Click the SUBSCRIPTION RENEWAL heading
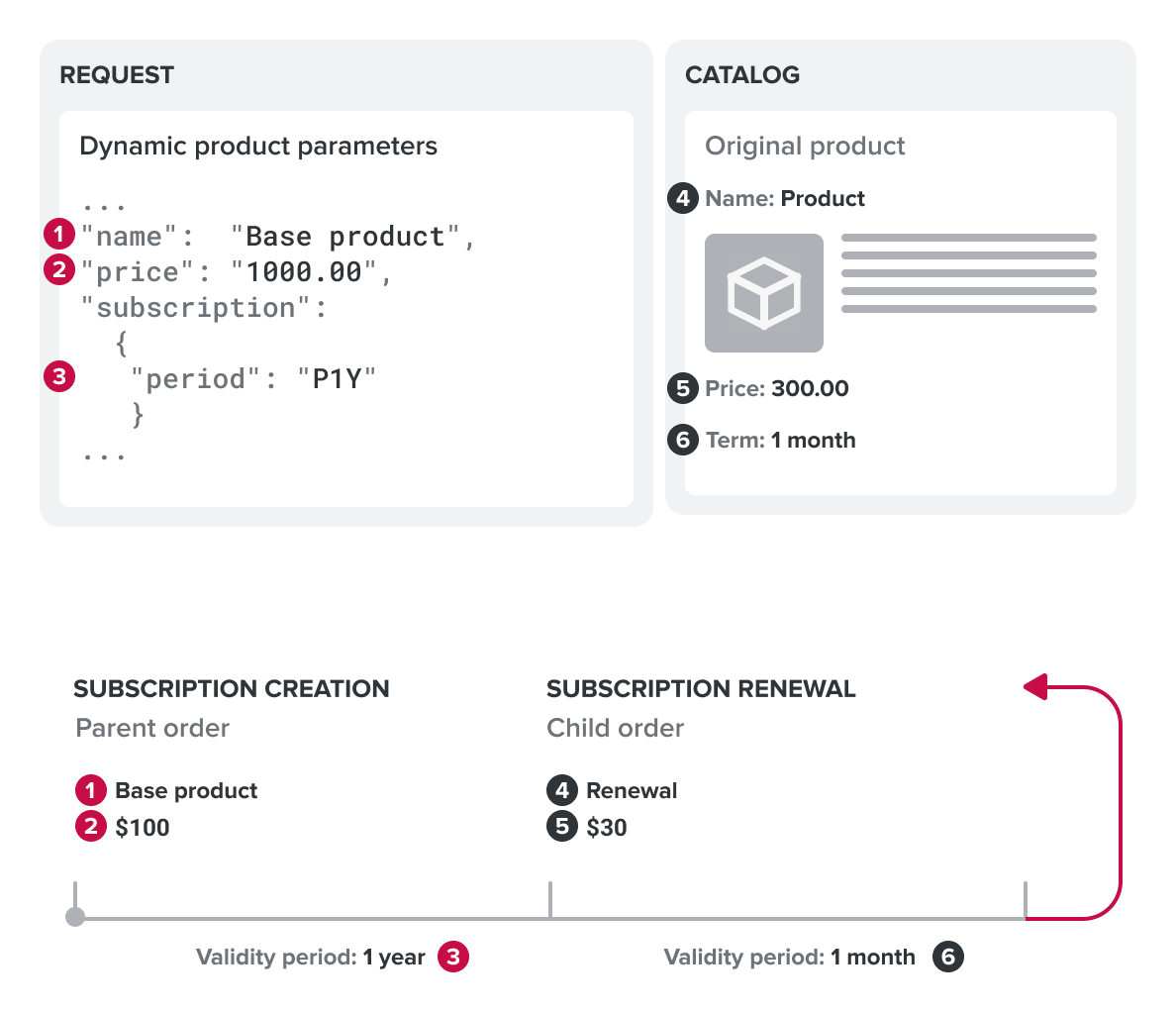This screenshot has width=1176, height=1012. [701, 689]
